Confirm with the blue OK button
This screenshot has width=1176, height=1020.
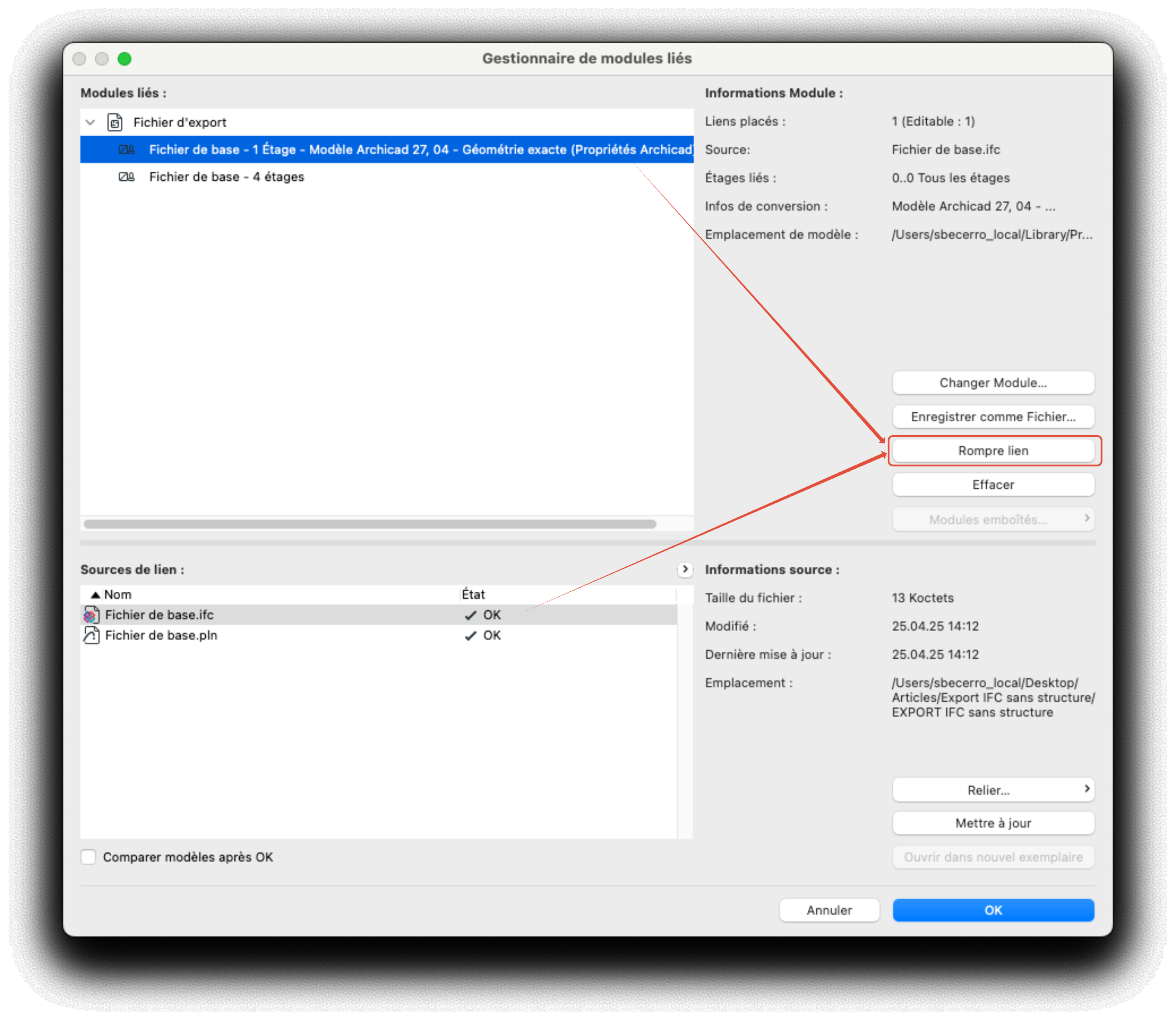[x=993, y=911]
